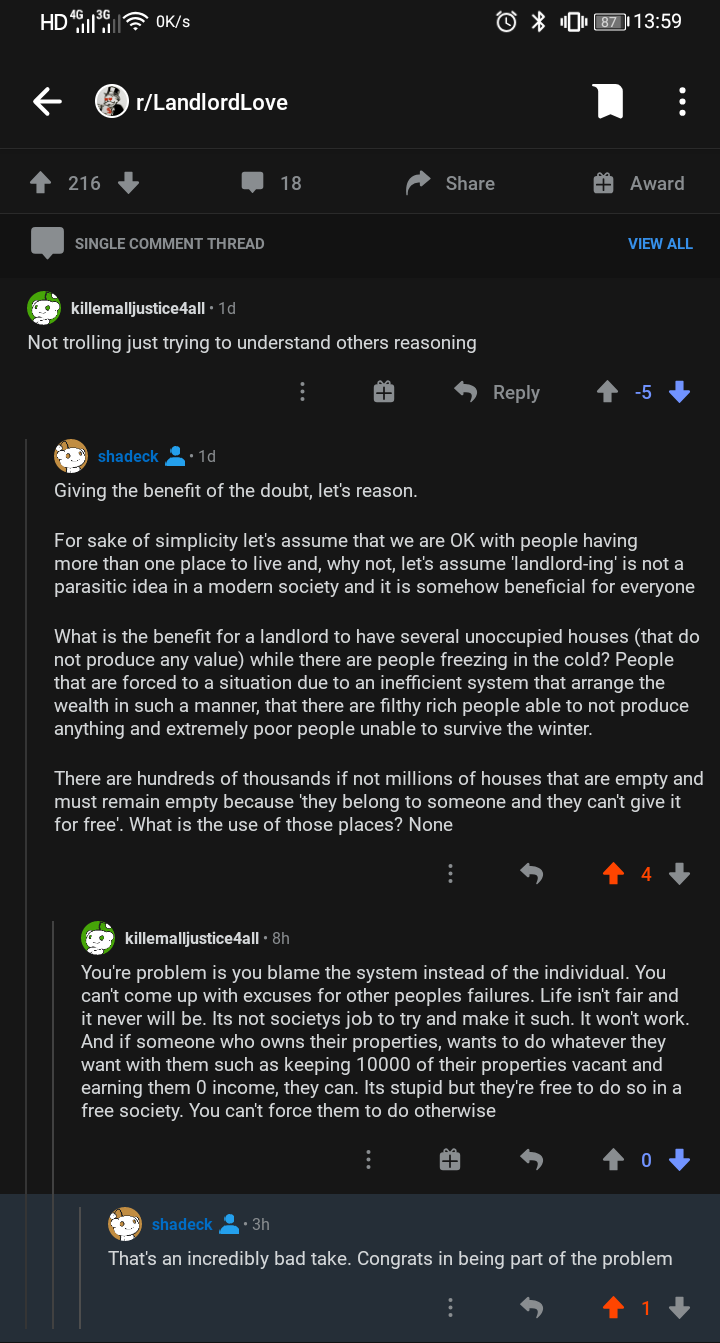Open killemalljustice4all's avatar thumbnail
The width and height of the screenshot is (720, 1343).
43,308
